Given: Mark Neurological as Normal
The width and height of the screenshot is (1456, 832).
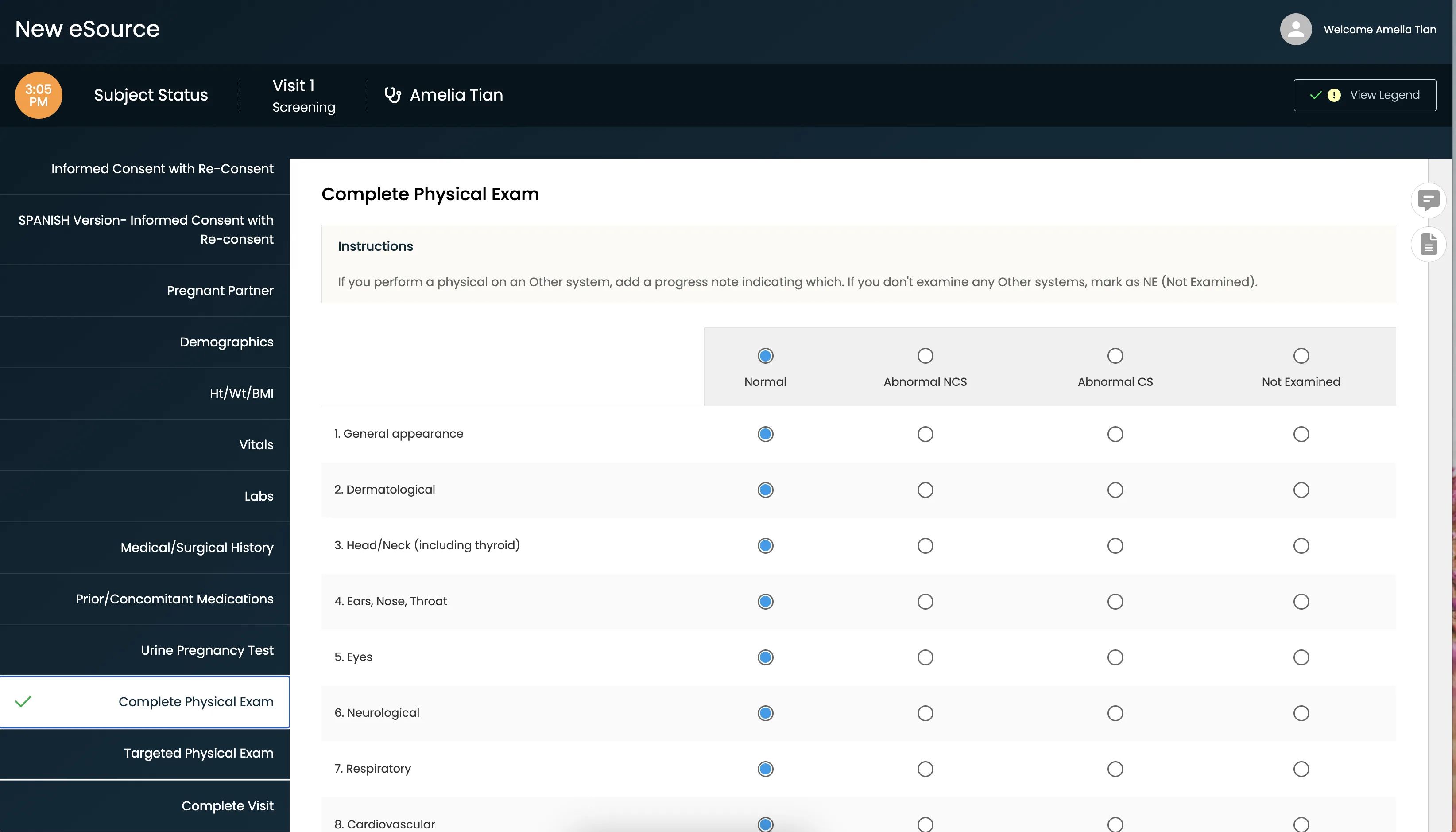Looking at the screenshot, I should pos(765,713).
